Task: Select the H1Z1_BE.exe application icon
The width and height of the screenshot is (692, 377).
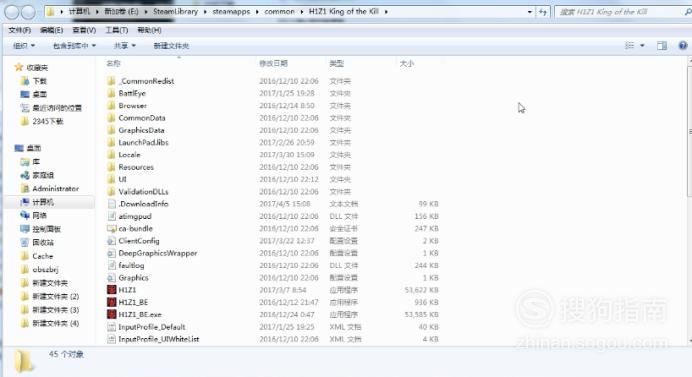Action: point(112,314)
